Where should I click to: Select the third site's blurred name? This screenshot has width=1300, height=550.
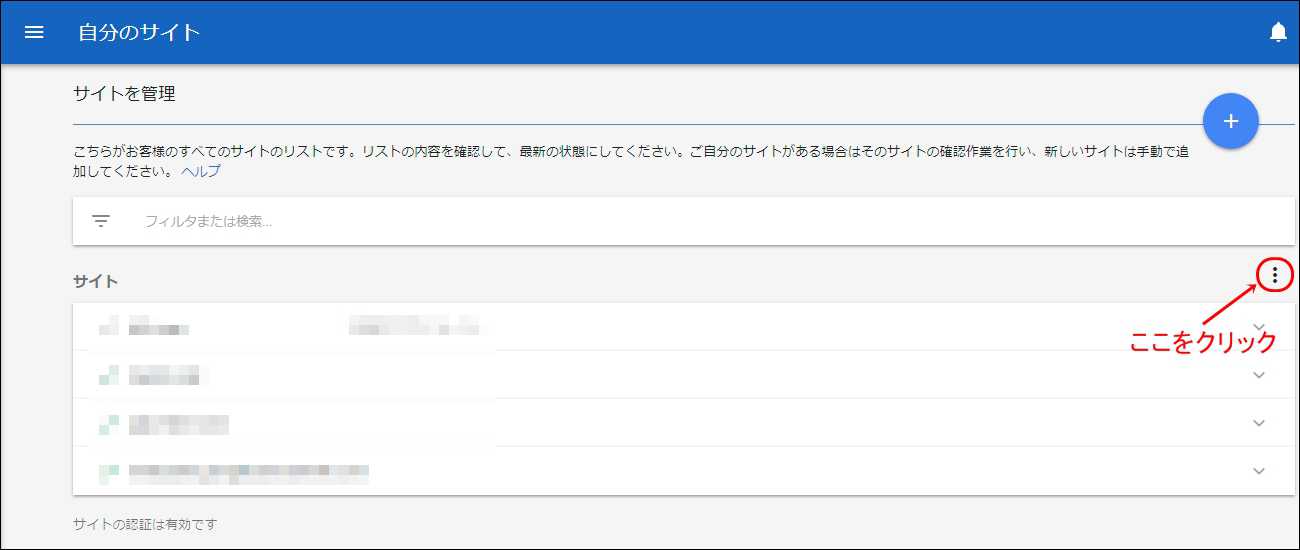pyautogui.click(x=179, y=424)
